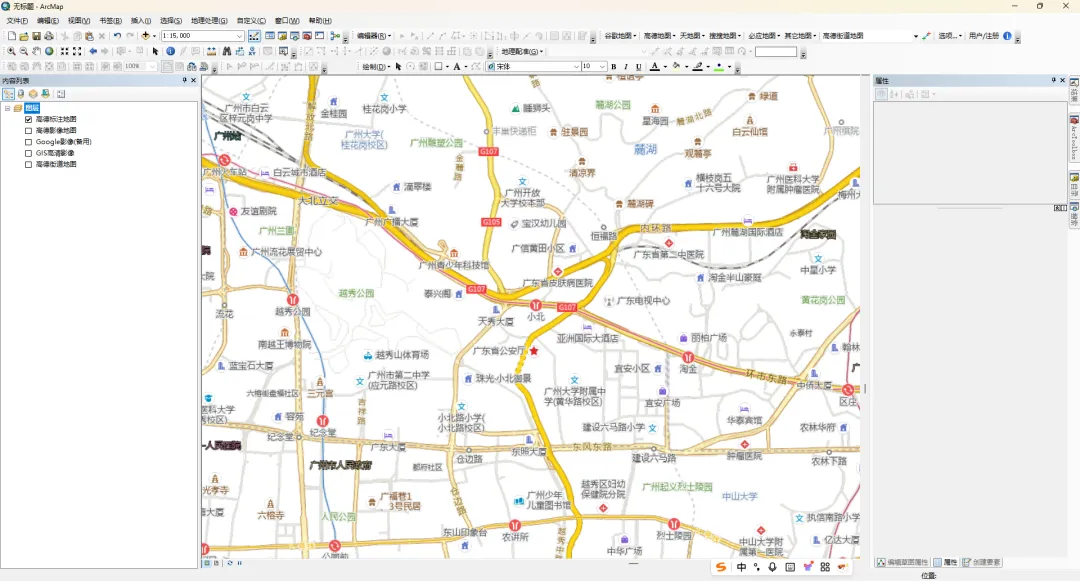Open the 视图 menu

[79, 21]
